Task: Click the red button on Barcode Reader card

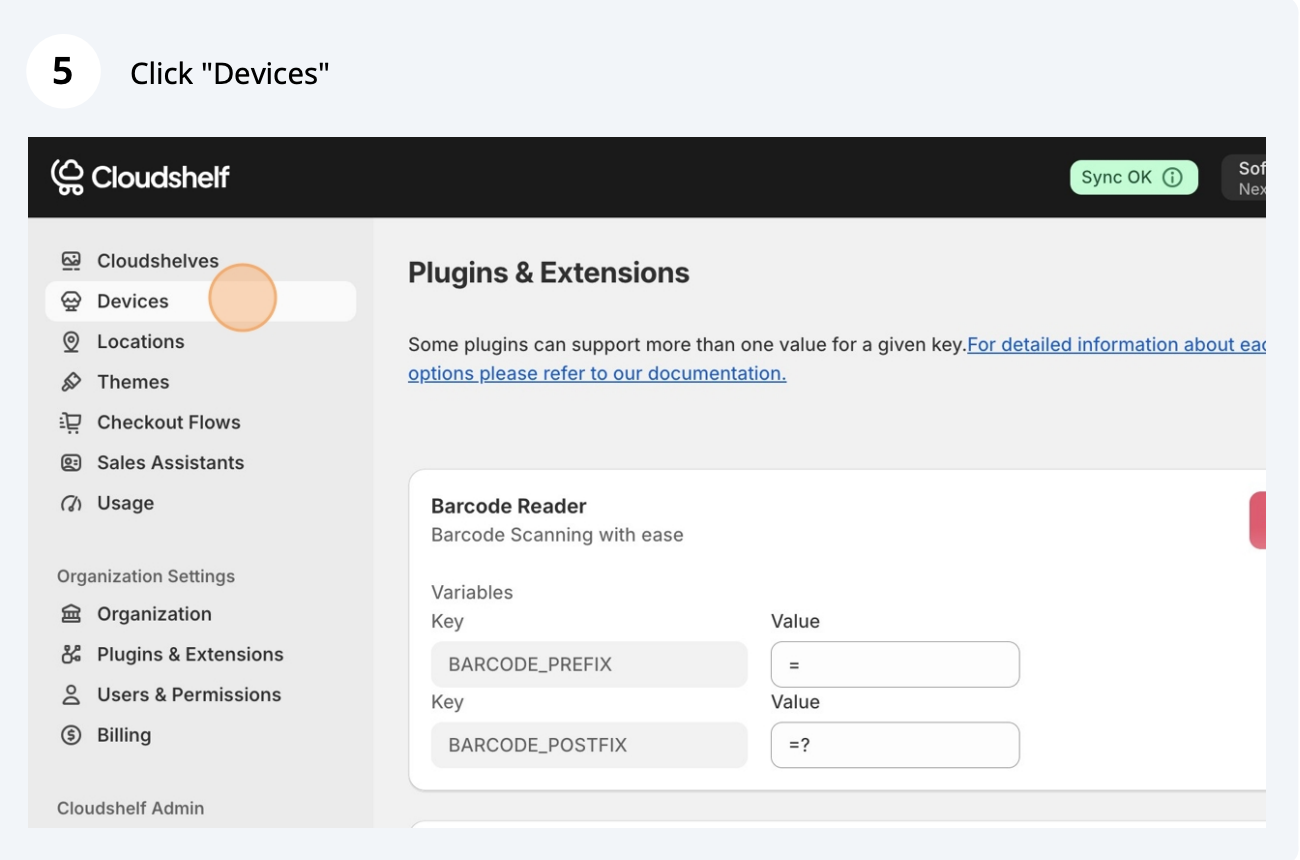Action: 1258,520
